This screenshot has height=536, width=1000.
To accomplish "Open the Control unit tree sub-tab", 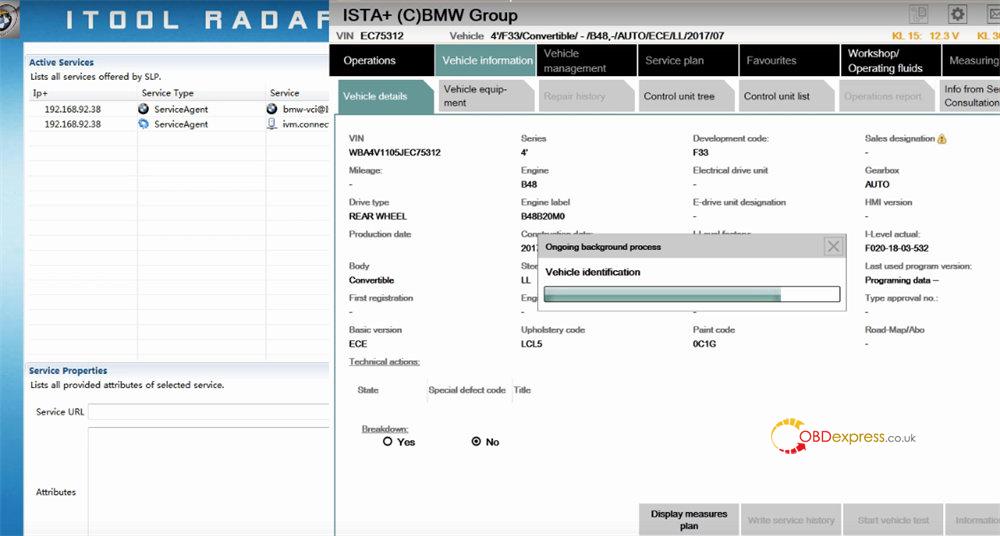I will 687,96.
